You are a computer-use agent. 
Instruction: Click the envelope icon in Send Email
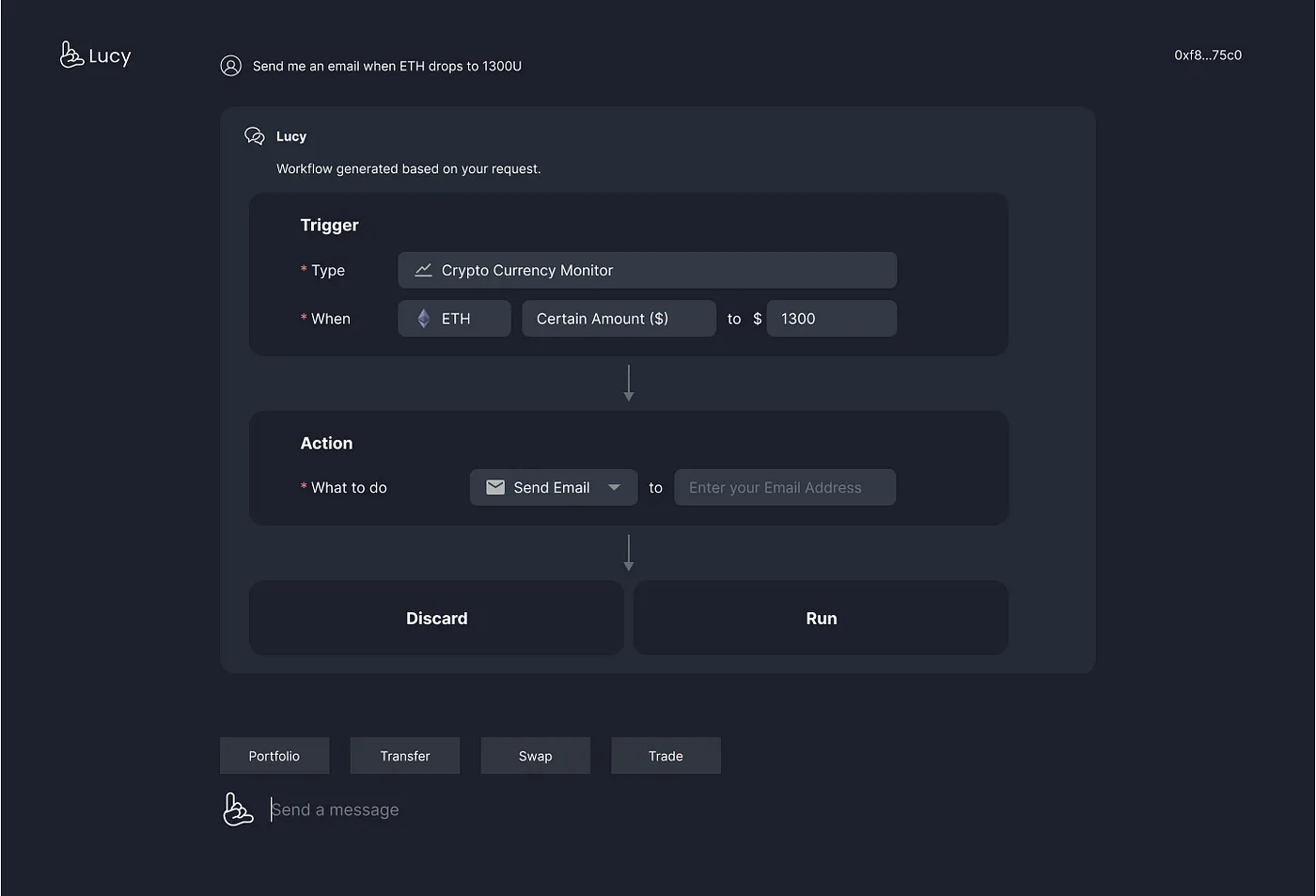tap(495, 487)
